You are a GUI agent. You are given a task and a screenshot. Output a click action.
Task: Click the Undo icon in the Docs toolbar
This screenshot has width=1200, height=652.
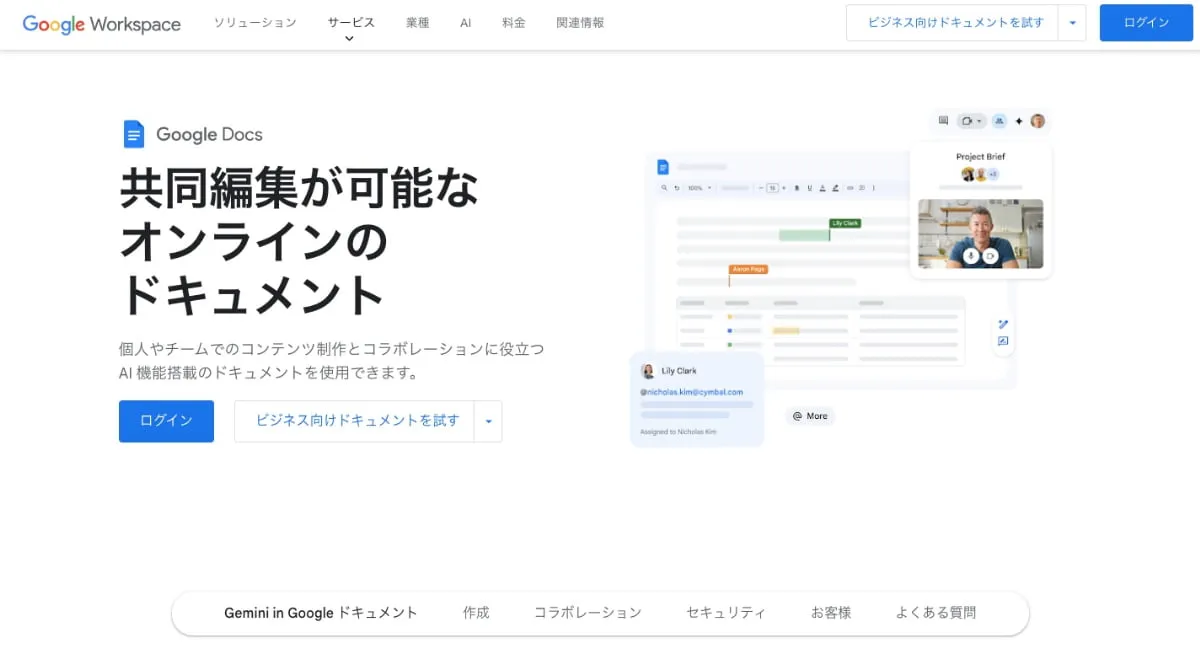click(677, 188)
